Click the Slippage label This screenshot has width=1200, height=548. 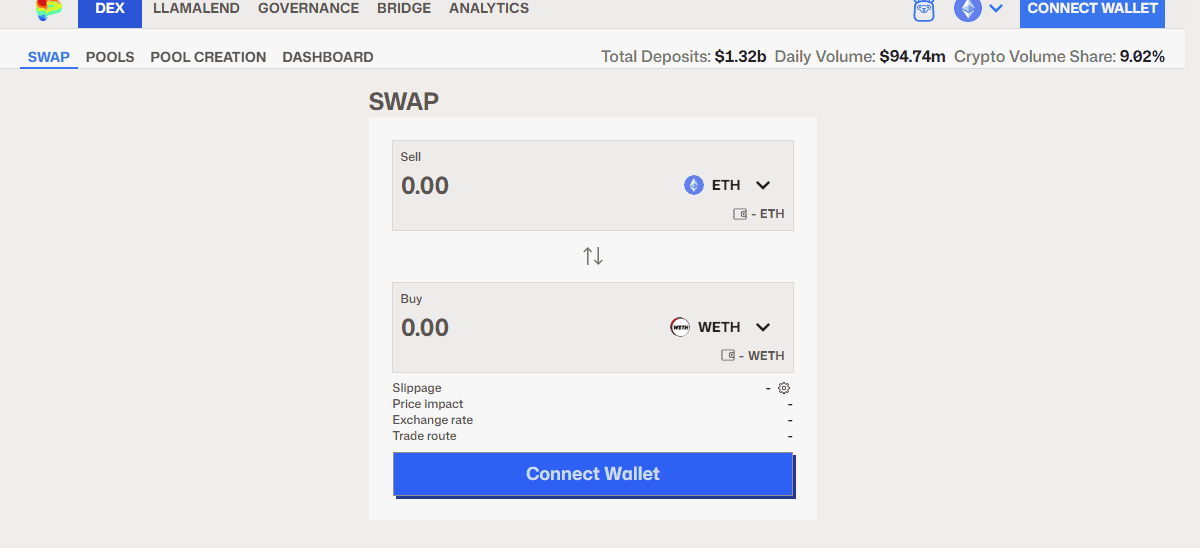[x=417, y=388]
